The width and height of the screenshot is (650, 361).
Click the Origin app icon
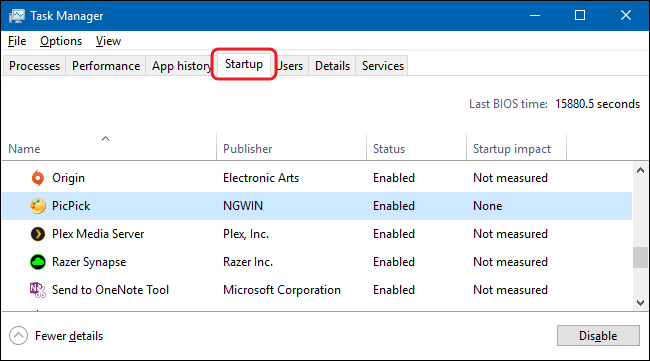click(x=38, y=178)
